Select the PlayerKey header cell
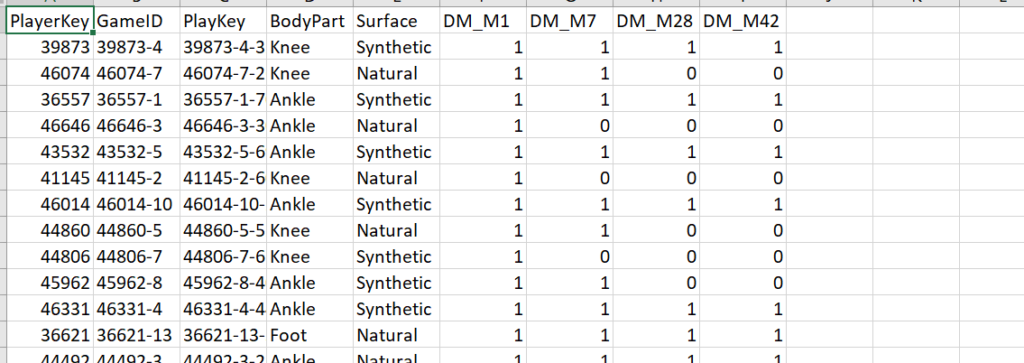Image resolution: width=1024 pixels, height=363 pixels. point(50,21)
